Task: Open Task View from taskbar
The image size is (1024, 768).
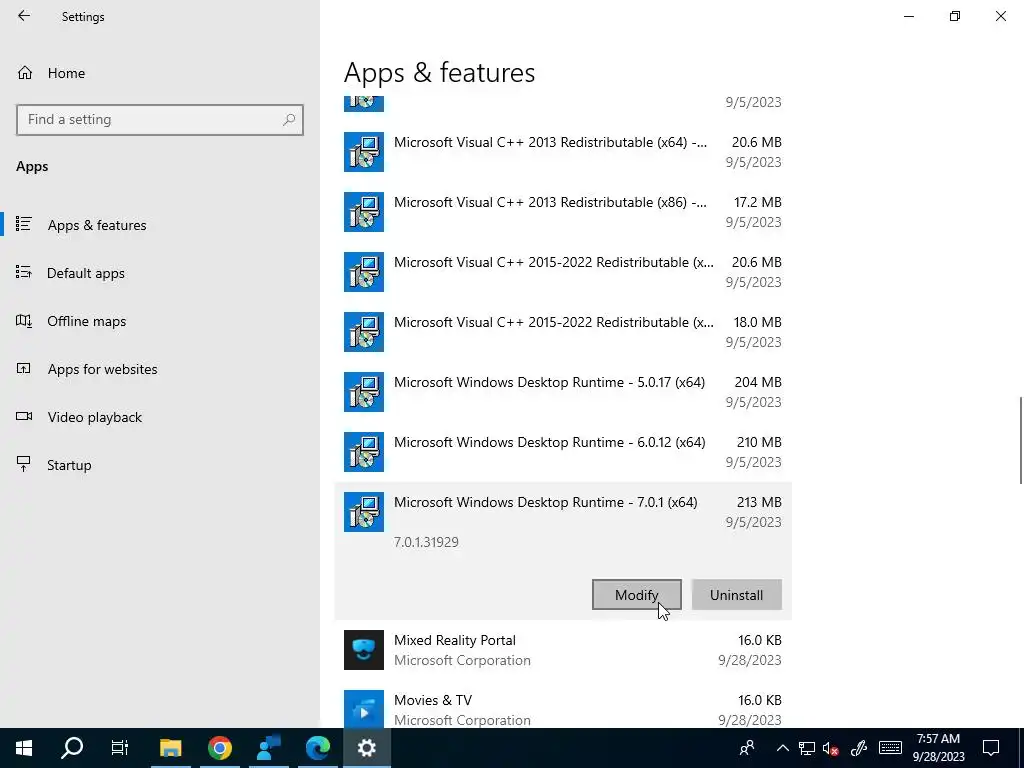Action: [x=120, y=748]
